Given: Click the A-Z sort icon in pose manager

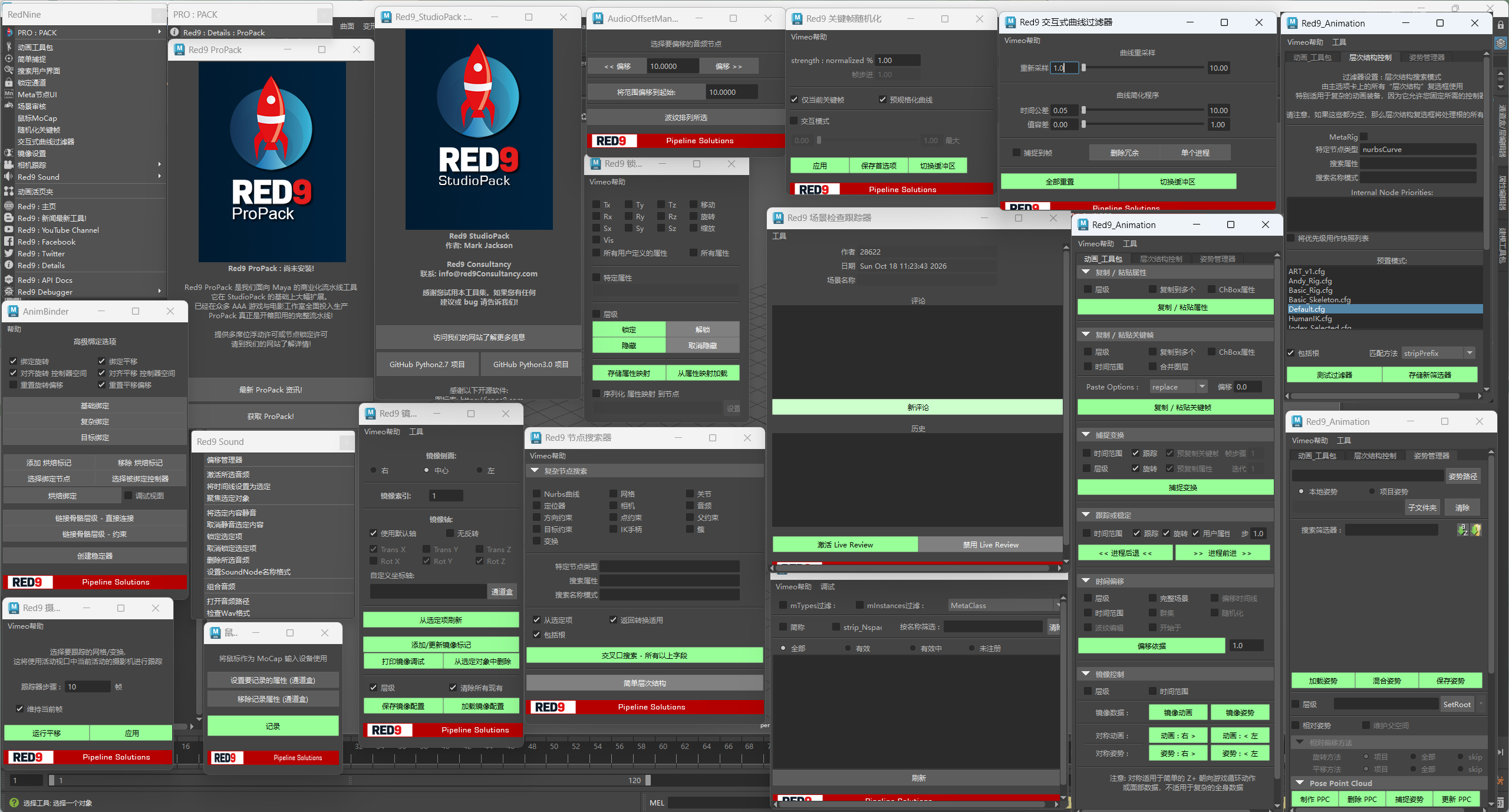Looking at the screenshot, I should click(x=1462, y=530).
